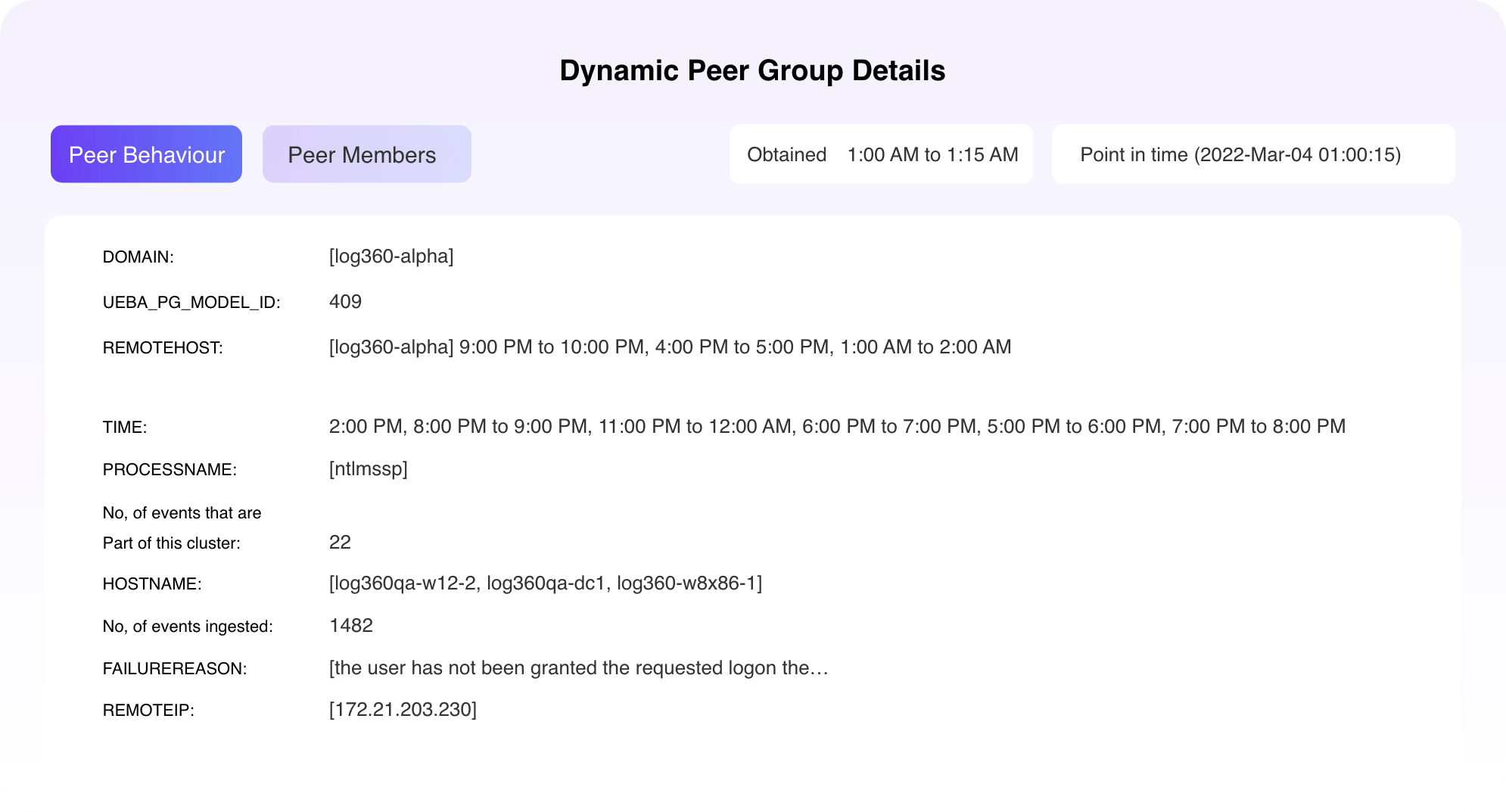The width and height of the screenshot is (1506, 812).
Task: Click the FAILUREREASON field label
Action: tap(176, 667)
